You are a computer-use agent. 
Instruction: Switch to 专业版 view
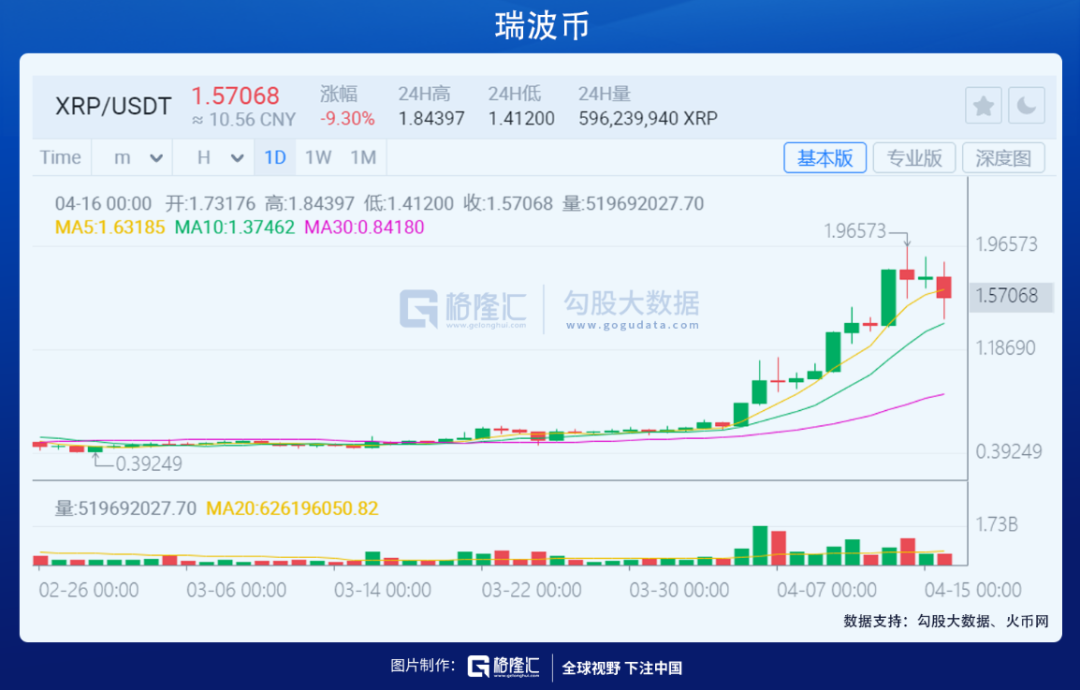tap(914, 158)
